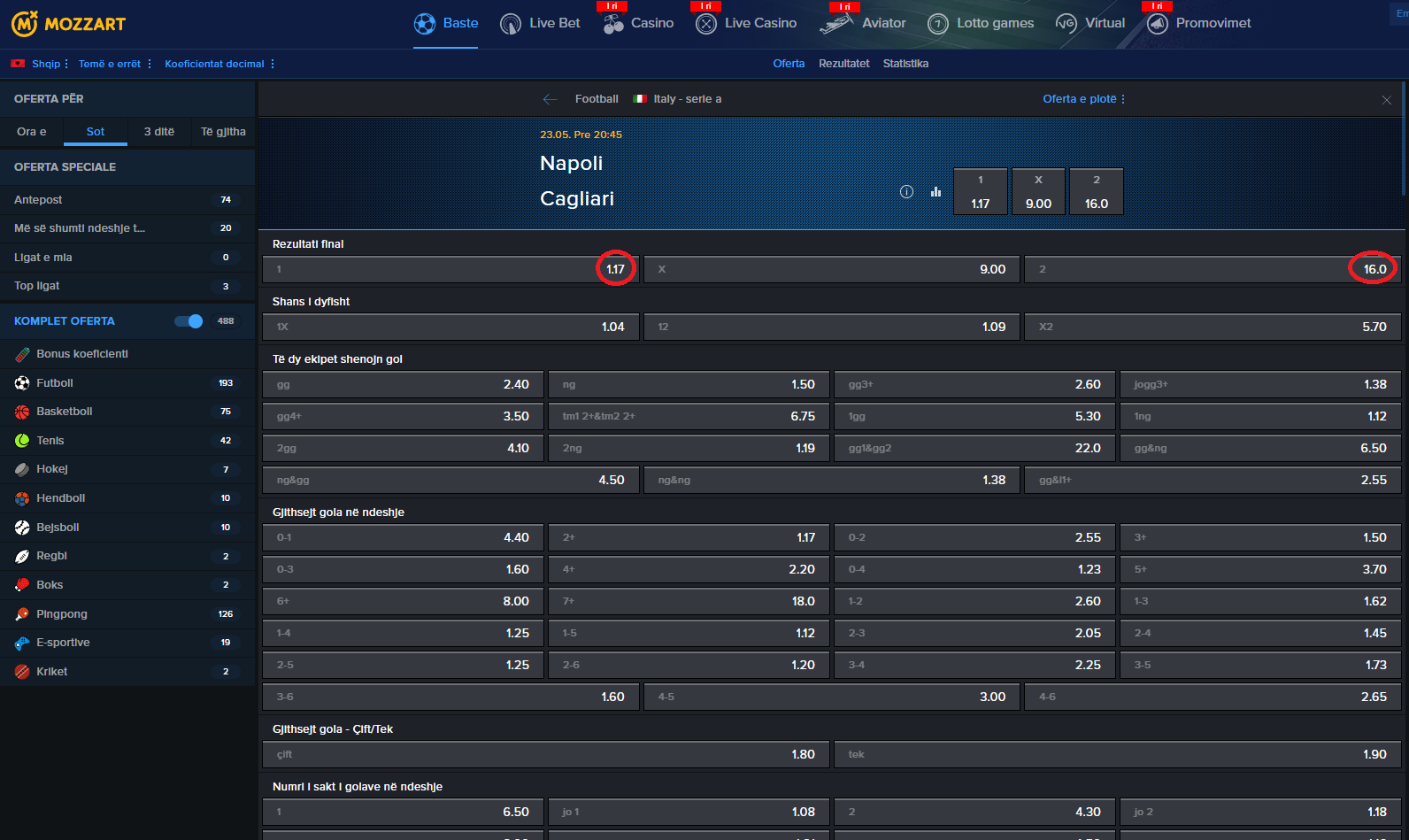This screenshot has width=1409, height=840.
Task: Open the Rezultatet tab
Action: point(843,64)
